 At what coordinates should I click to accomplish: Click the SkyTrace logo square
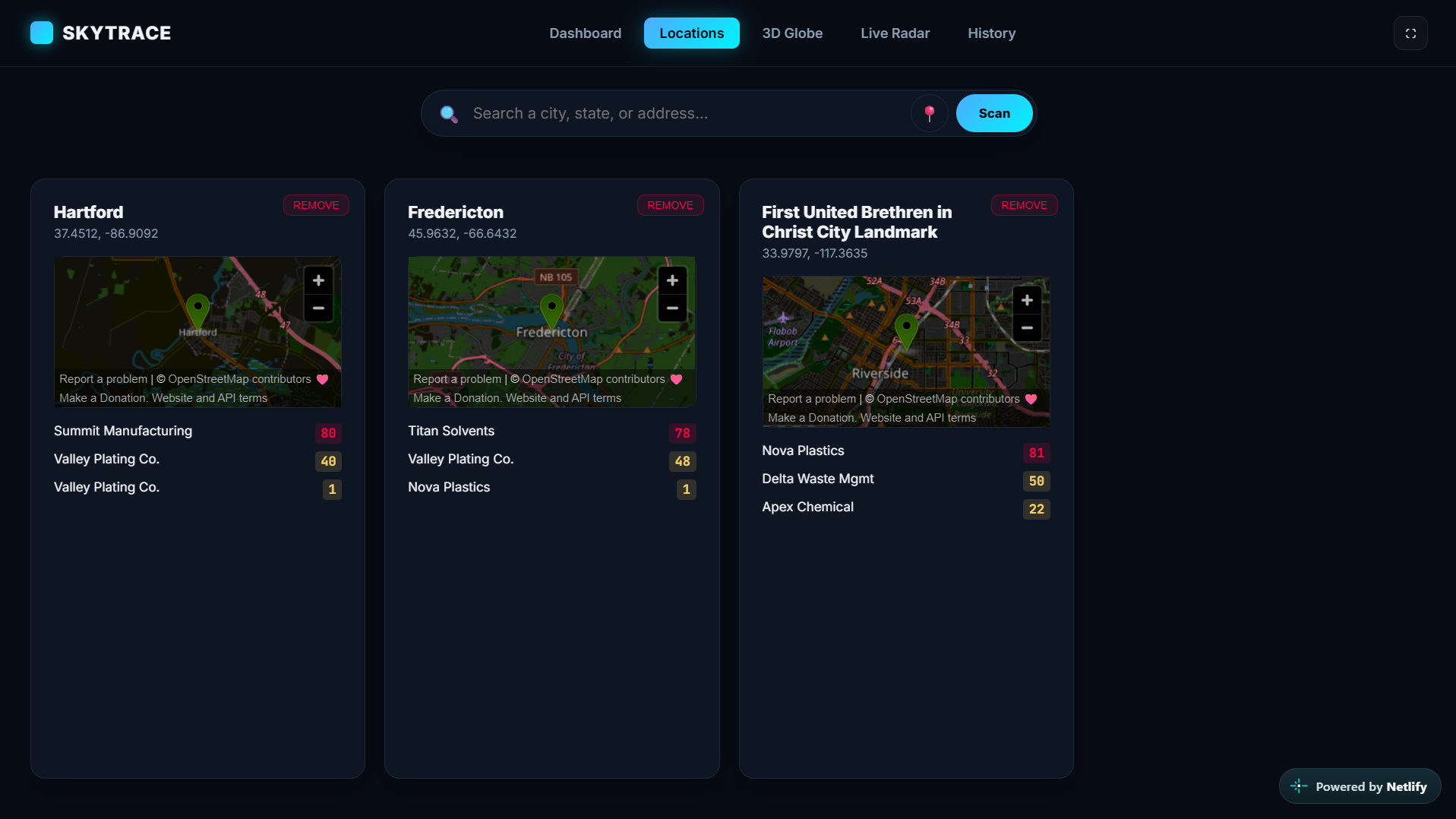coord(42,33)
